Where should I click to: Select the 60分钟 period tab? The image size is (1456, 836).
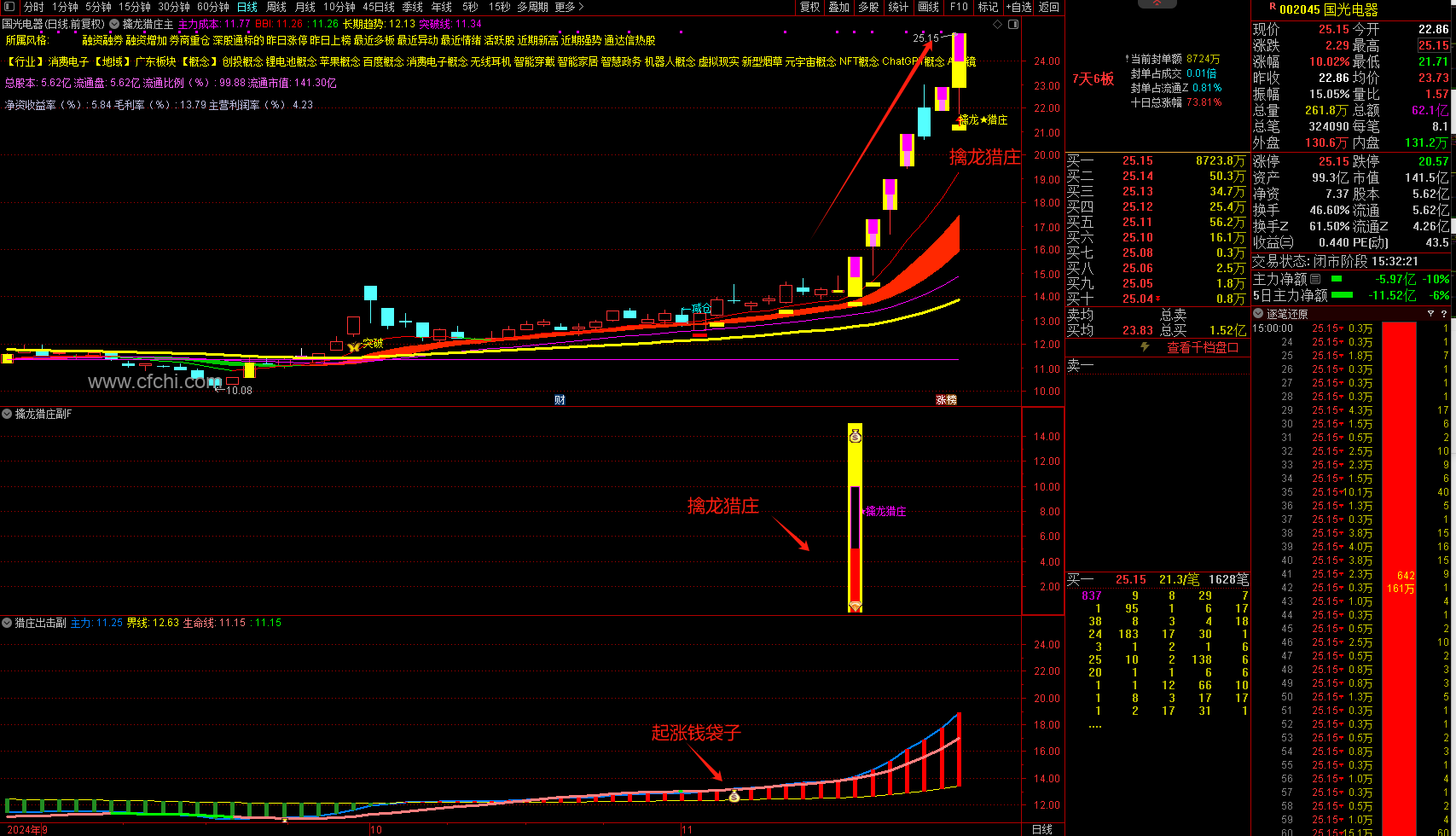tap(212, 7)
